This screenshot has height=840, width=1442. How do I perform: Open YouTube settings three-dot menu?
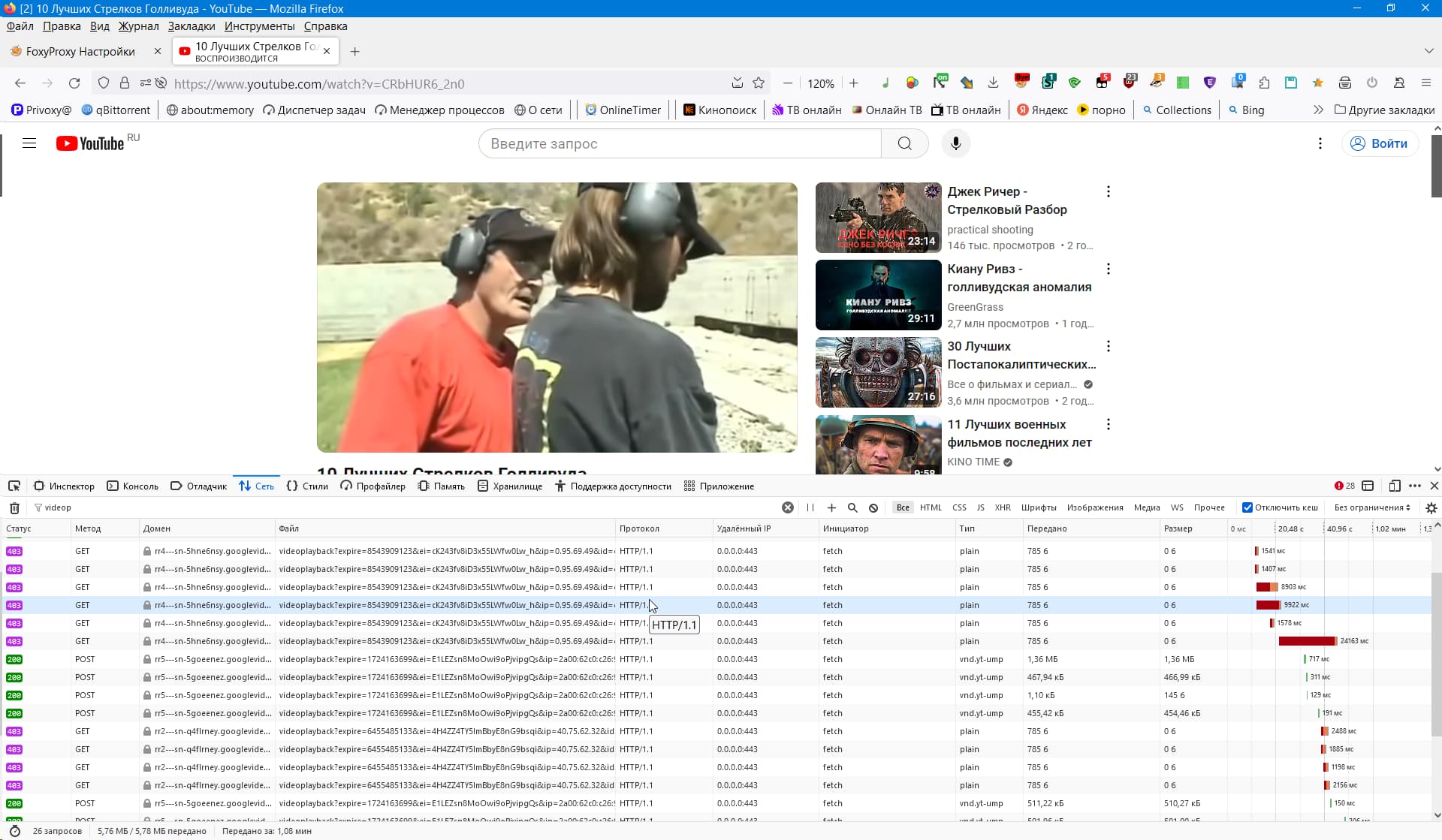(x=1320, y=143)
